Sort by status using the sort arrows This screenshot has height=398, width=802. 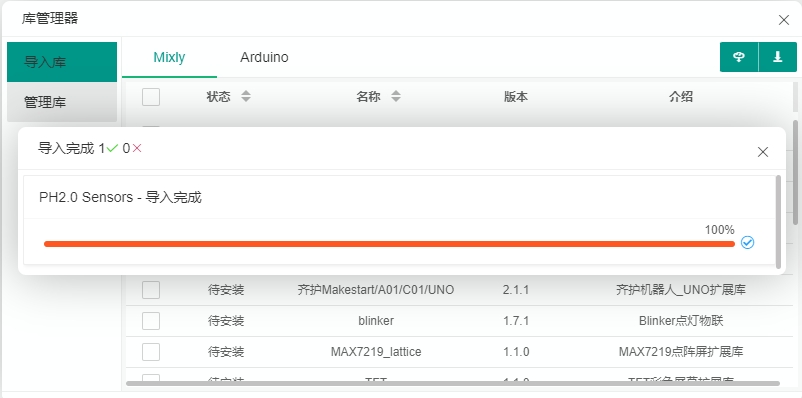pyautogui.click(x=246, y=96)
